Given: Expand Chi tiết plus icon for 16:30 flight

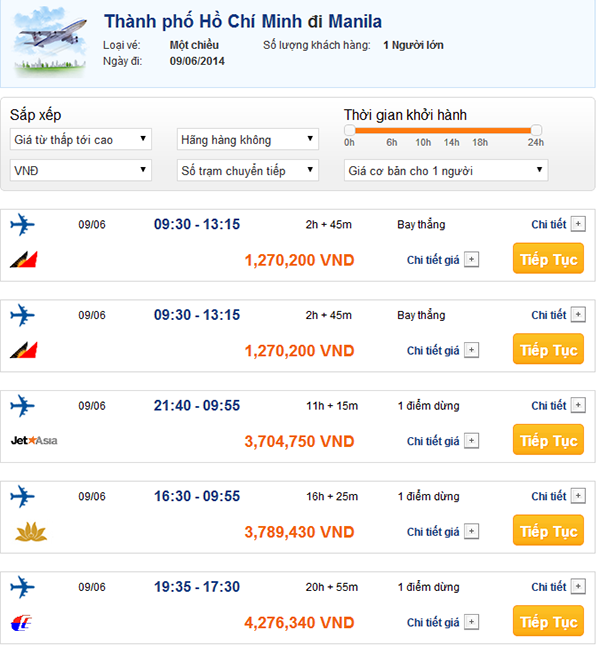Looking at the screenshot, I should 577,496.
